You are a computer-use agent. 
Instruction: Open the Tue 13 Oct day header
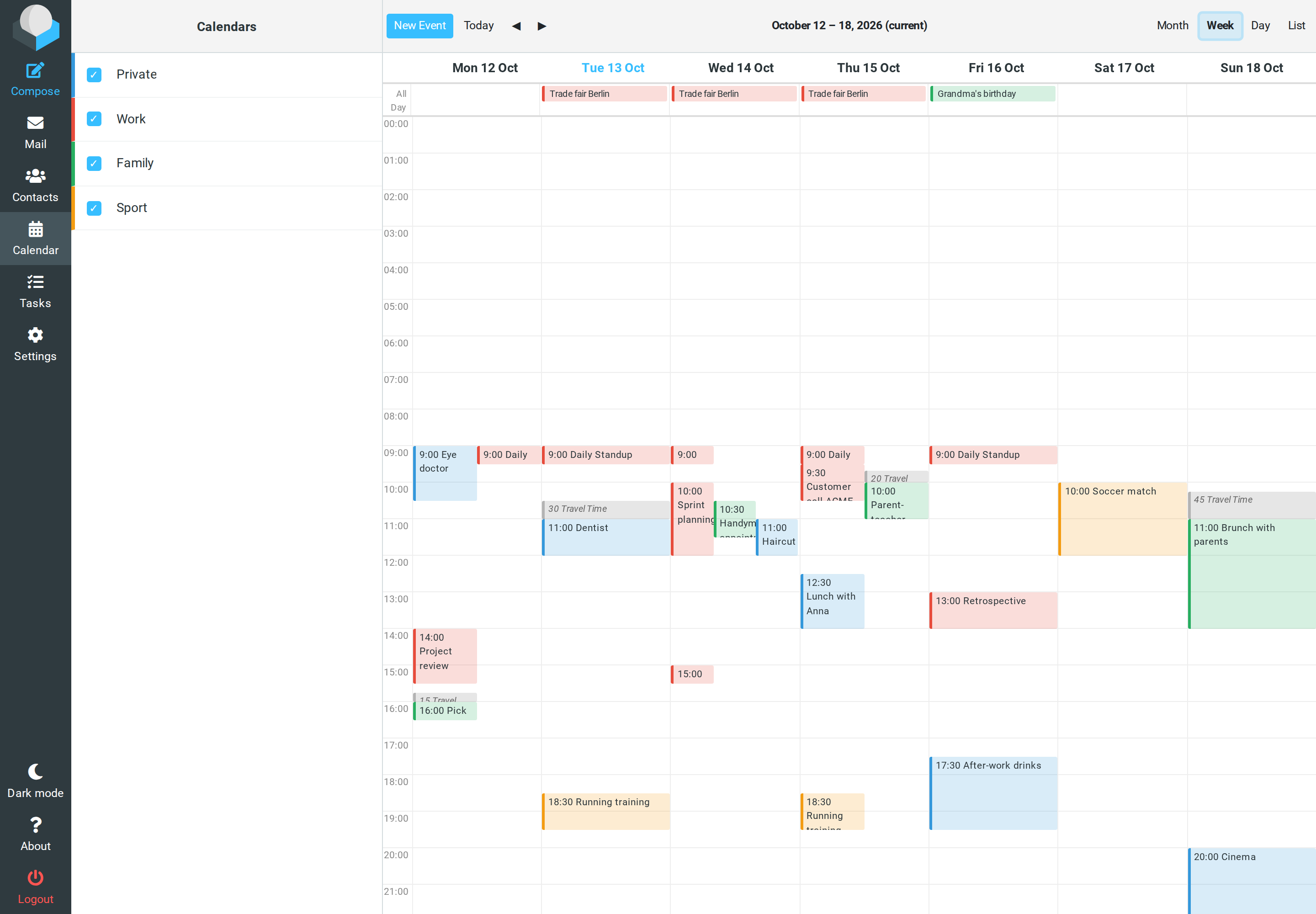point(613,68)
